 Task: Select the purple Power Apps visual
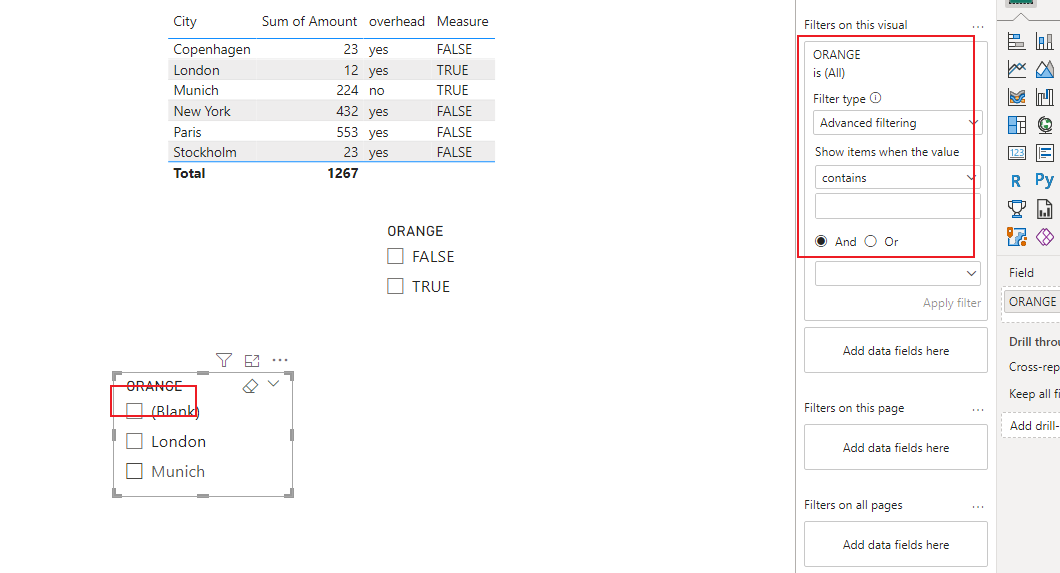tap(1044, 236)
